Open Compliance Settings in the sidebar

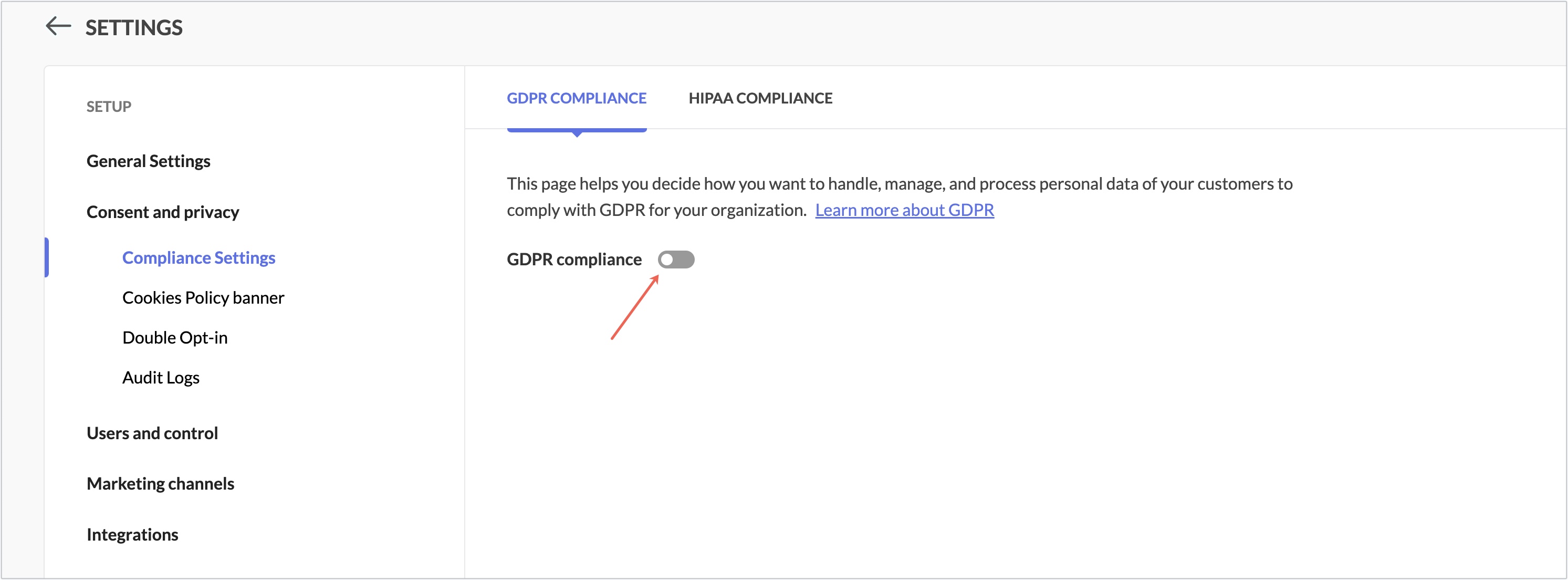point(198,257)
